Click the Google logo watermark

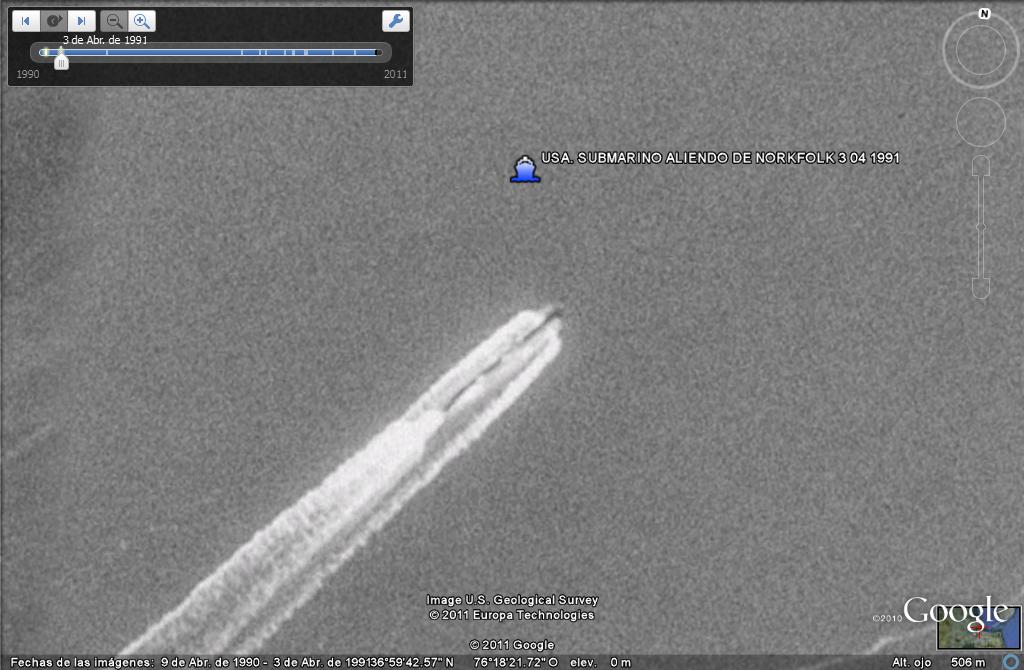(954, 610)
